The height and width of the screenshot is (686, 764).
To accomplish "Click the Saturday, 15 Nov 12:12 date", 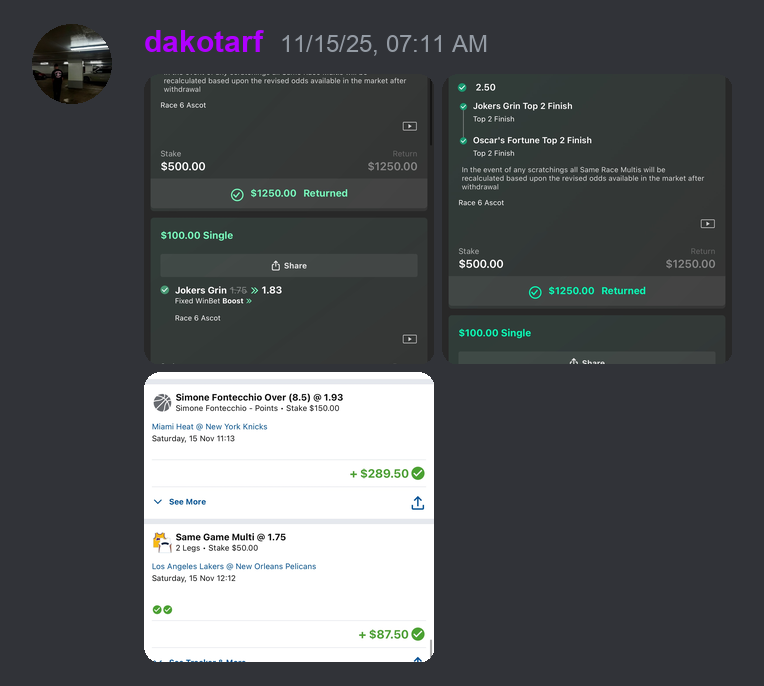I will tap(193, 578).
